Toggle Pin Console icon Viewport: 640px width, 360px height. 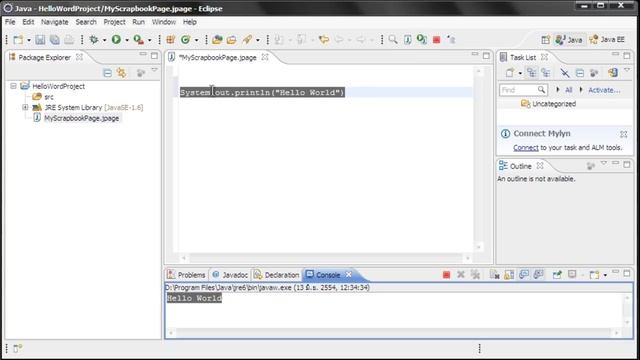click(x=557, y=275)
